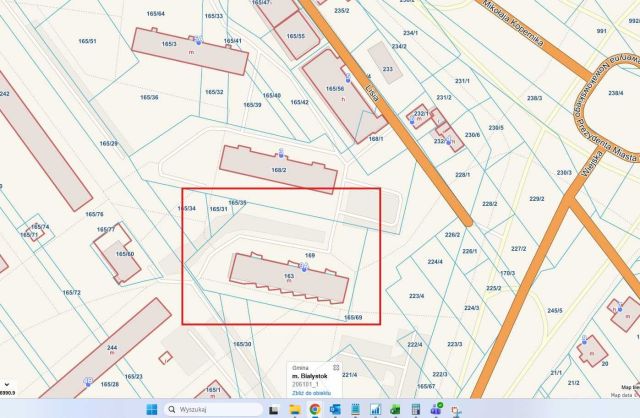Select the address marker above parcel 168/2
This screenshot has height=418, width=640.
[x=281, y=153]
